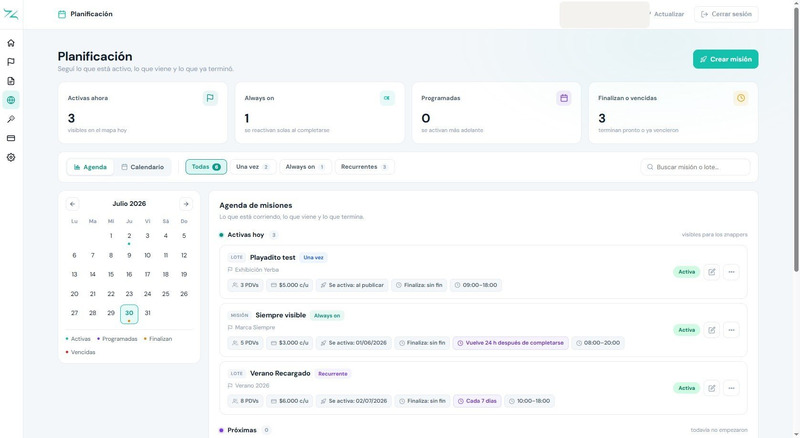Click the flag icon on the Activas ahora card
Image resolution: width=800 pixels, height=438 pixels.
[210, 98]
